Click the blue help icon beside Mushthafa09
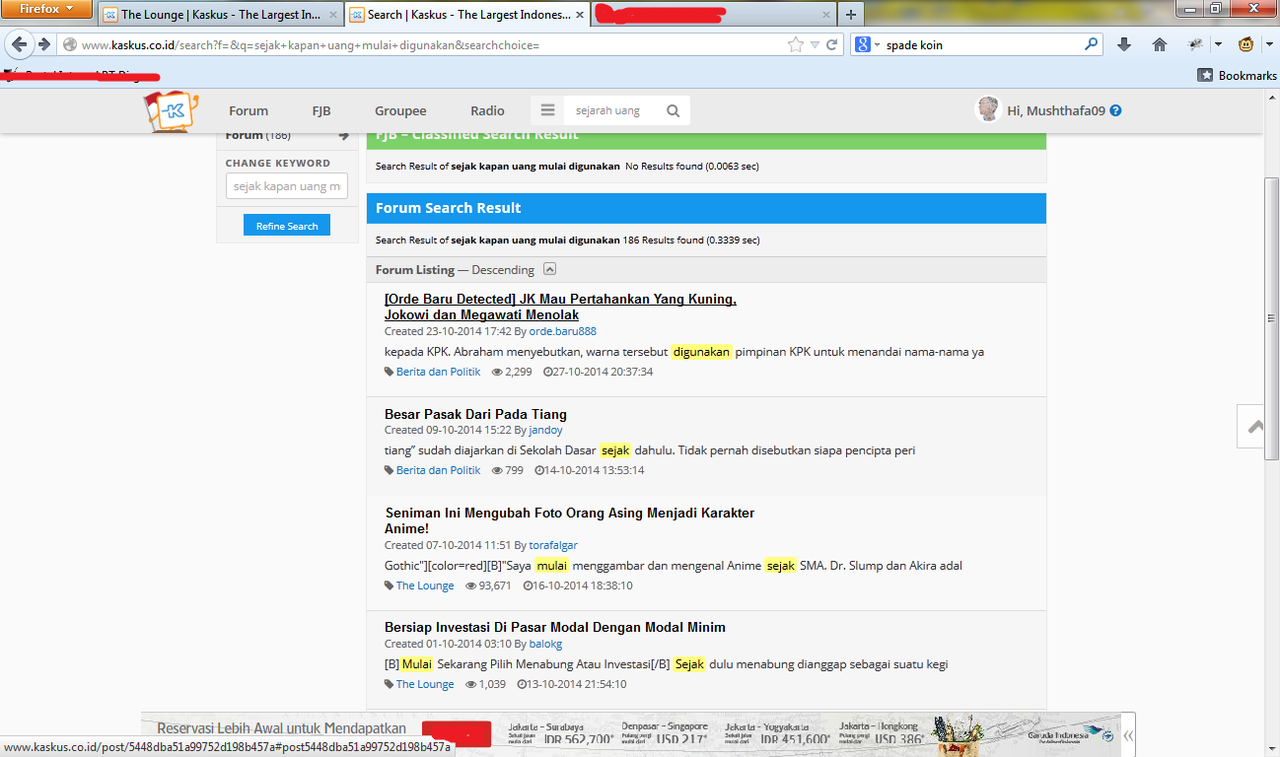 pyautogui.click(x=1116, y=111)
